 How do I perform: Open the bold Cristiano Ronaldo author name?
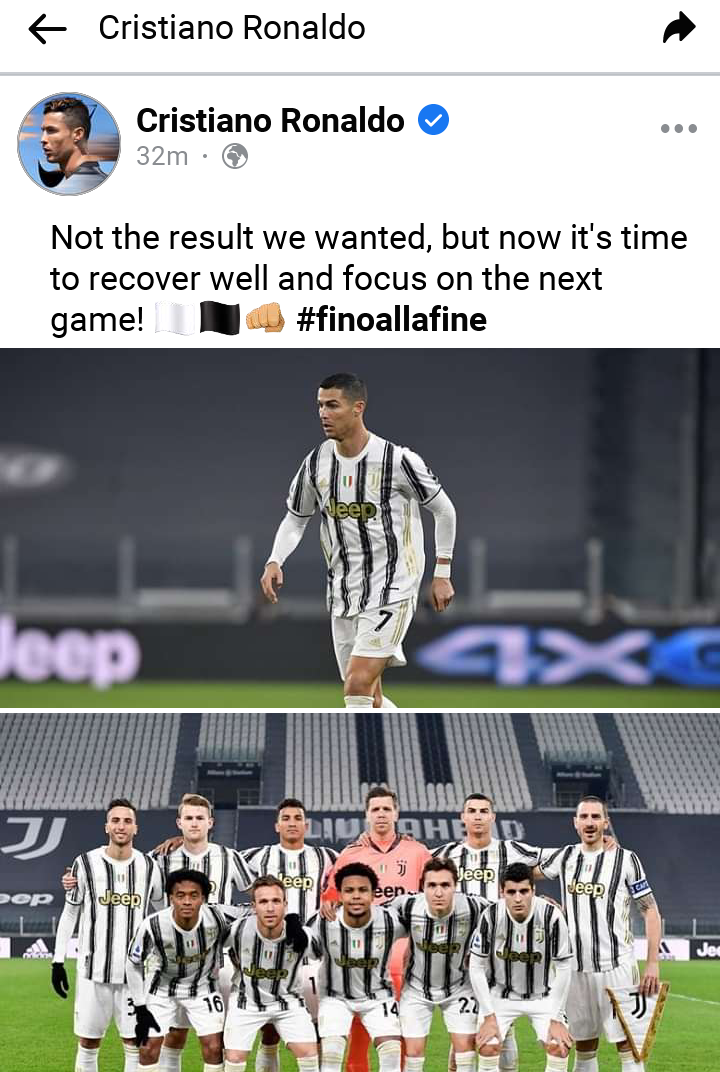coord(270,120)
